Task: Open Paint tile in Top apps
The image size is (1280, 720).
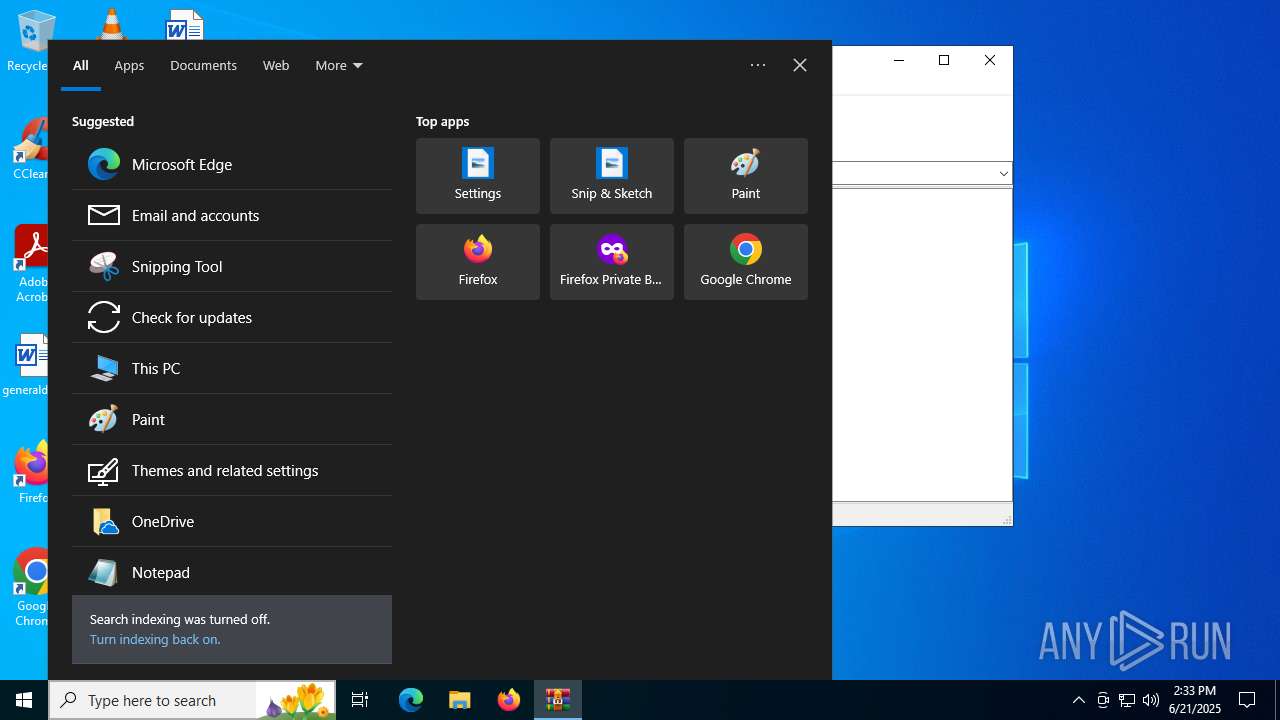Action: (x=746, y=176)
